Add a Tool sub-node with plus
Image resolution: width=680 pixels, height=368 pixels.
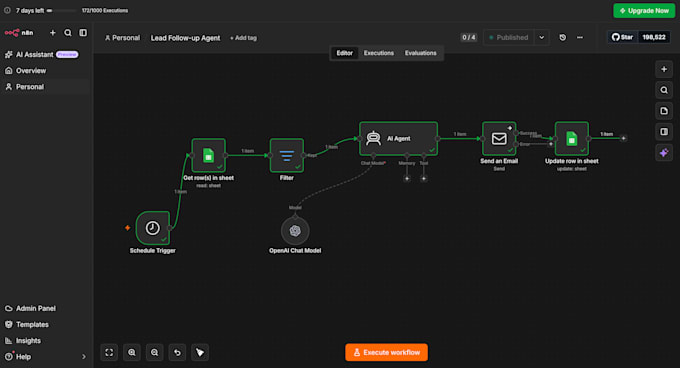(424, 179)
